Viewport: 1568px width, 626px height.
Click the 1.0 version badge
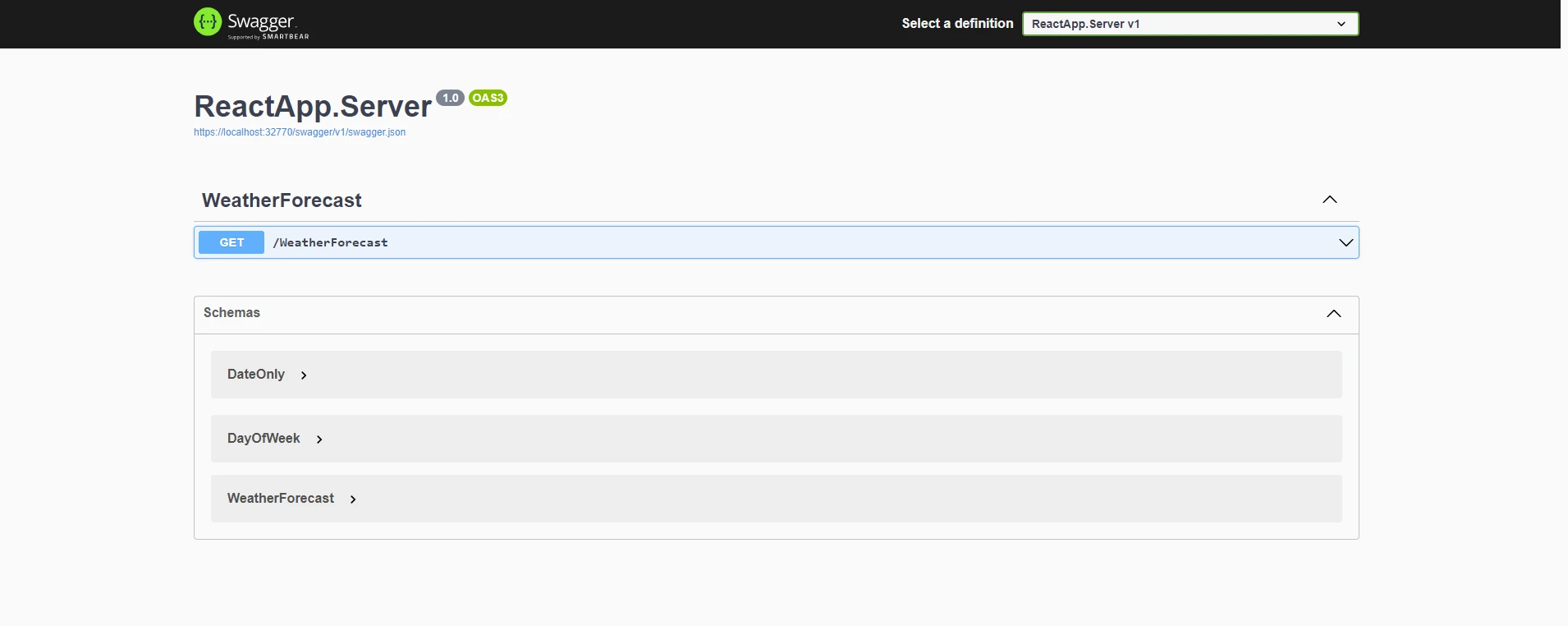(x=450, y=98)
